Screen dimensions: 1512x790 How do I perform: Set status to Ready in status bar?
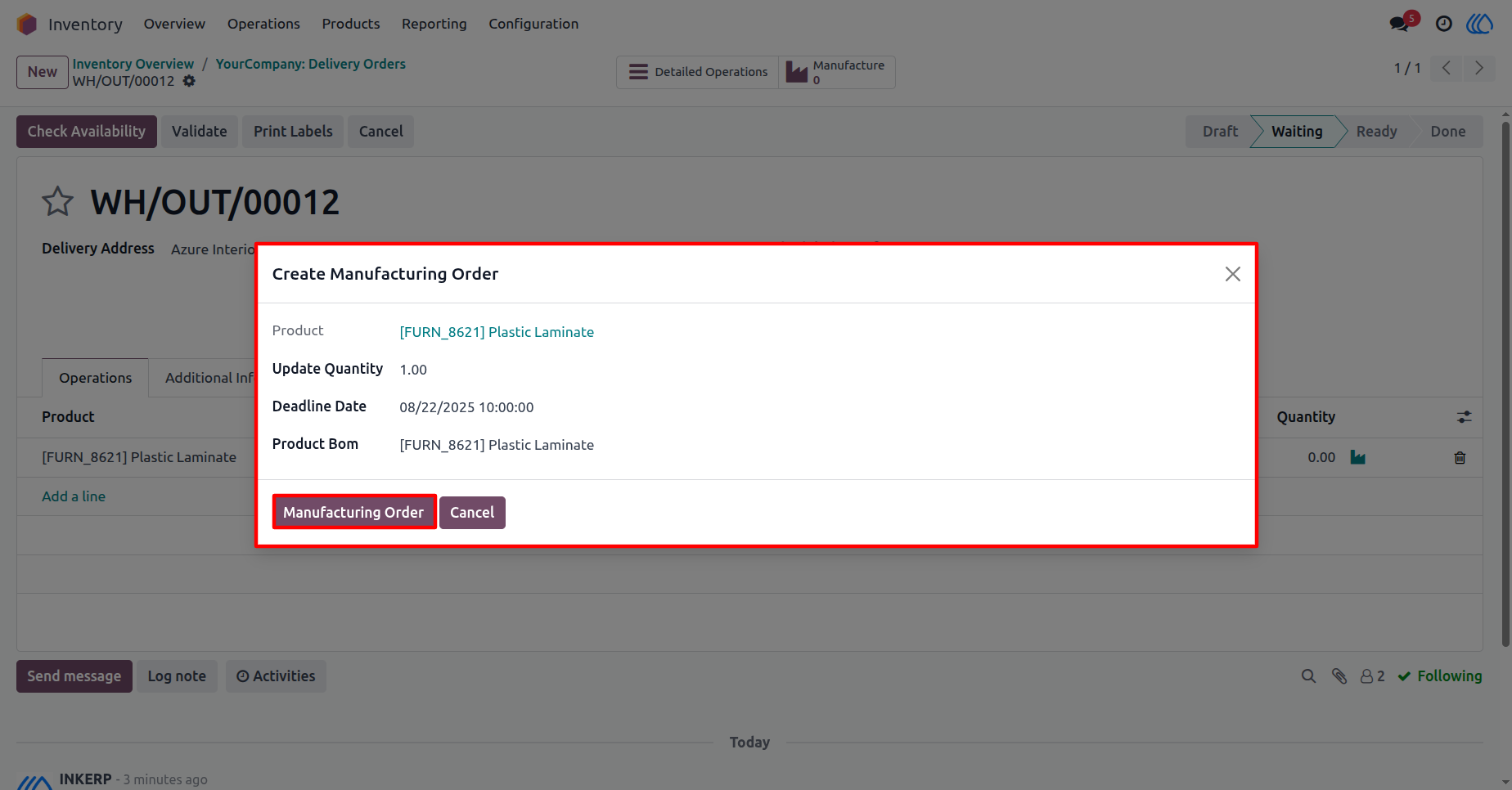pyautogui.click(x=1376, y=132)
